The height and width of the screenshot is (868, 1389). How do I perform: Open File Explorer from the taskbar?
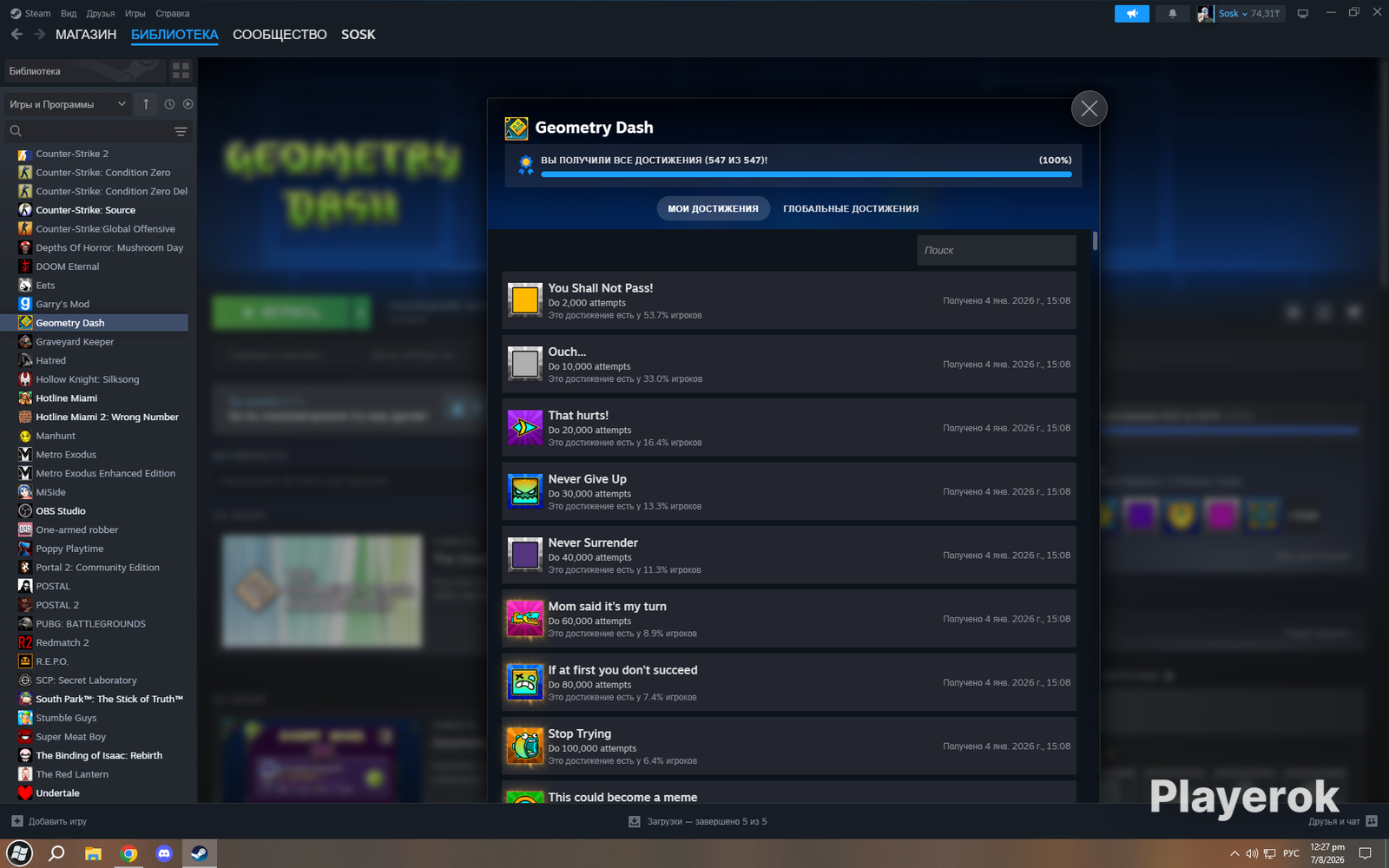pos(93,853)
